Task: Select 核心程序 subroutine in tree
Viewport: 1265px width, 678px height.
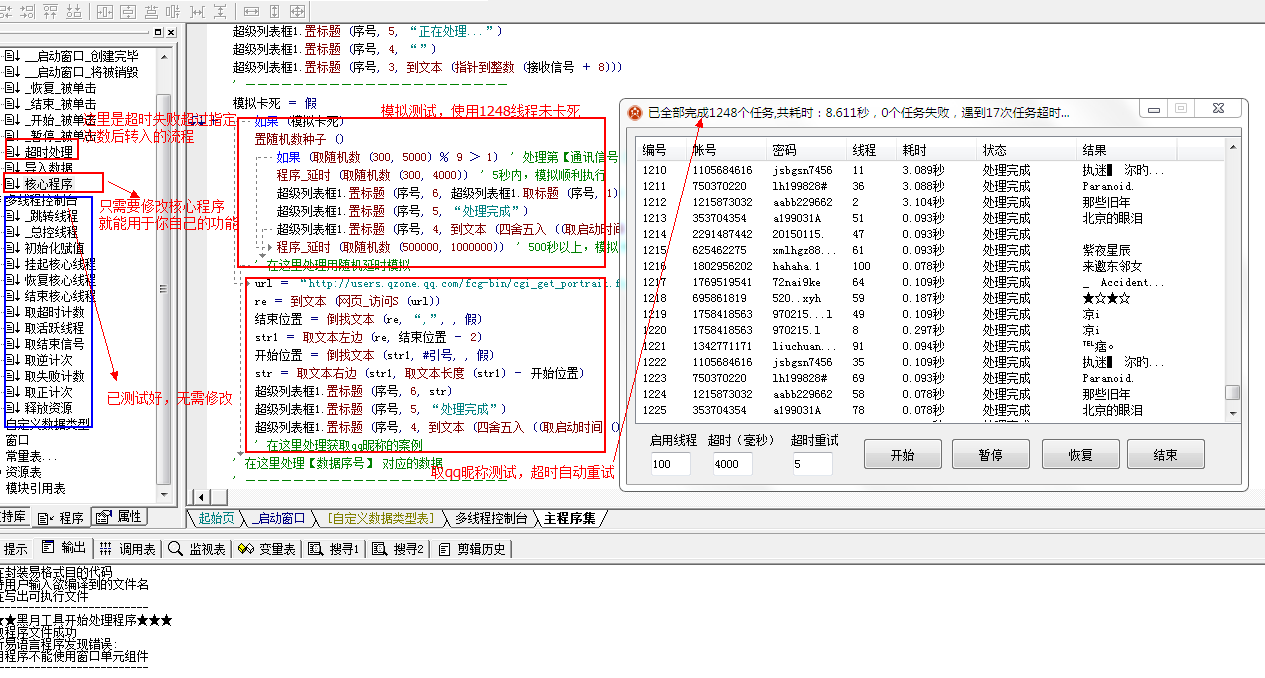Action: pyautogui.click(x=48, y=183)
